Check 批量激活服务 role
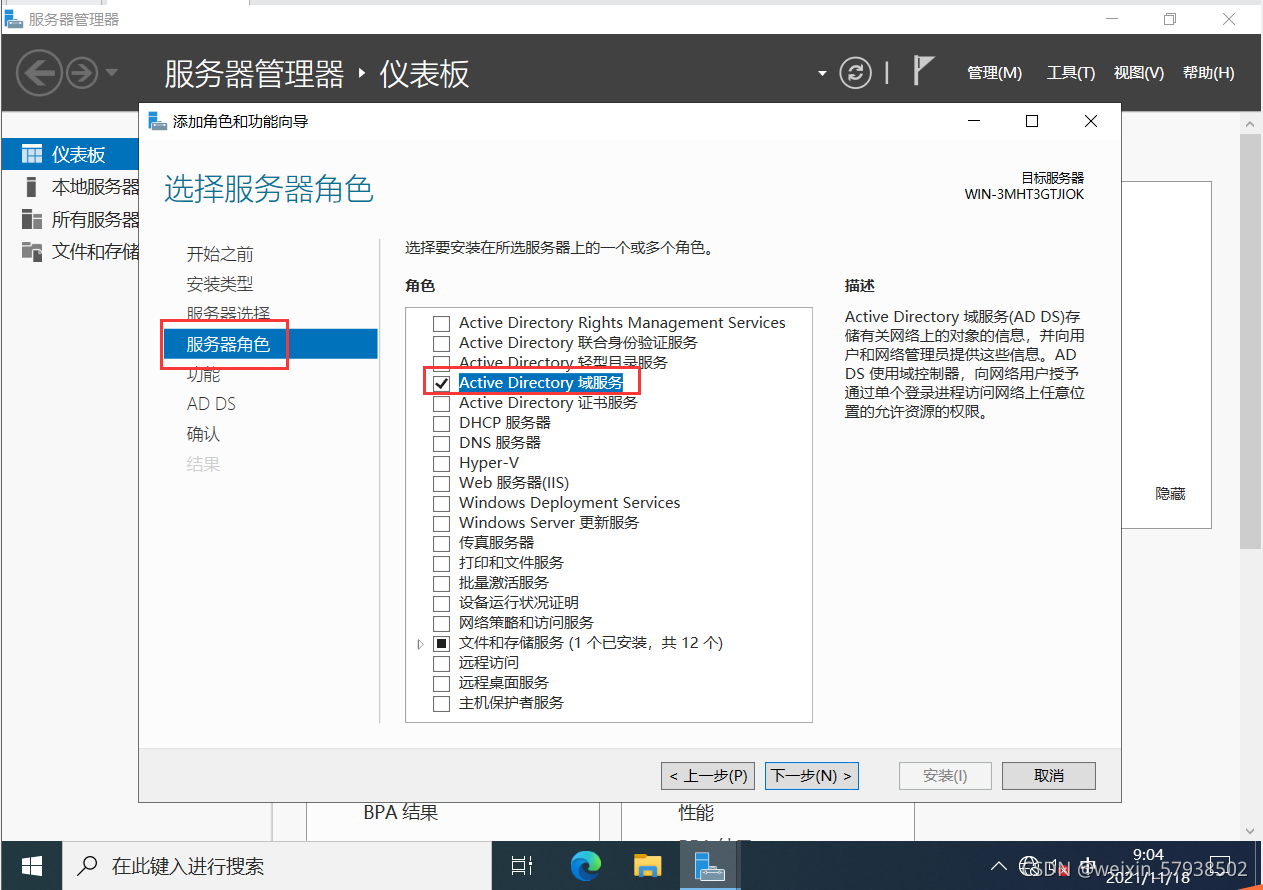Screen dimensions: 1263x890 (x=441, y=583)
